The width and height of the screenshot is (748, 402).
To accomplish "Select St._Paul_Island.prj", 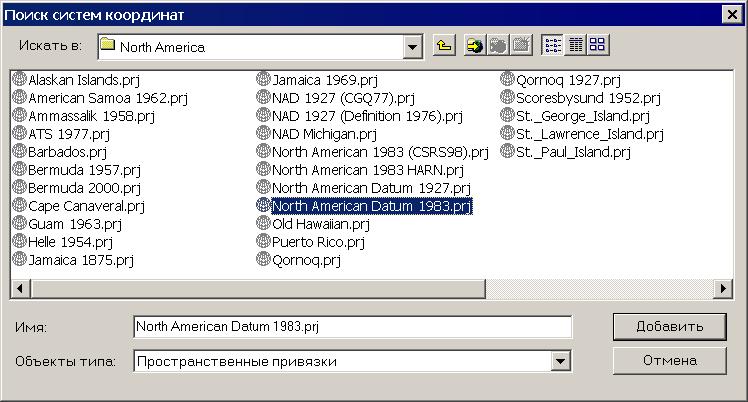I will click(x=573, y=152).
